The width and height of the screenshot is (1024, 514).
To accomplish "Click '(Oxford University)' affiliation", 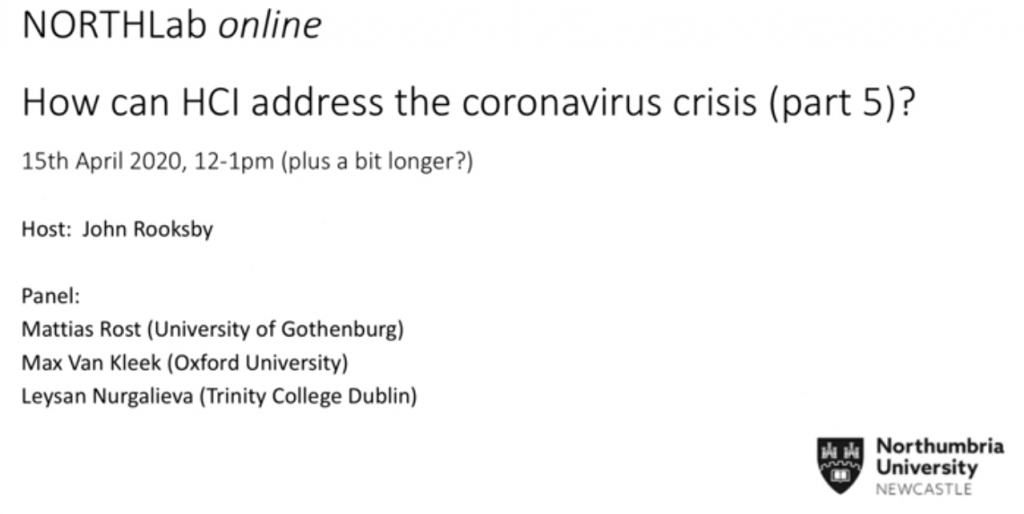I will [257, 363].
